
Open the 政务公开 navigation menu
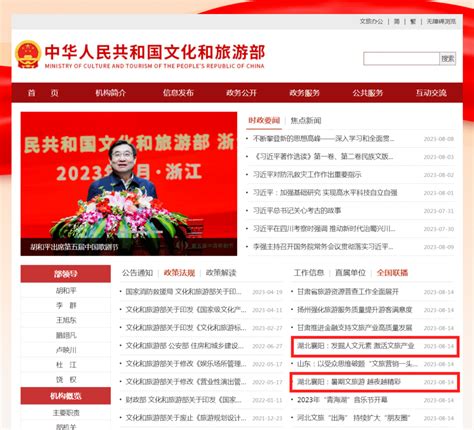pos(241,93)
